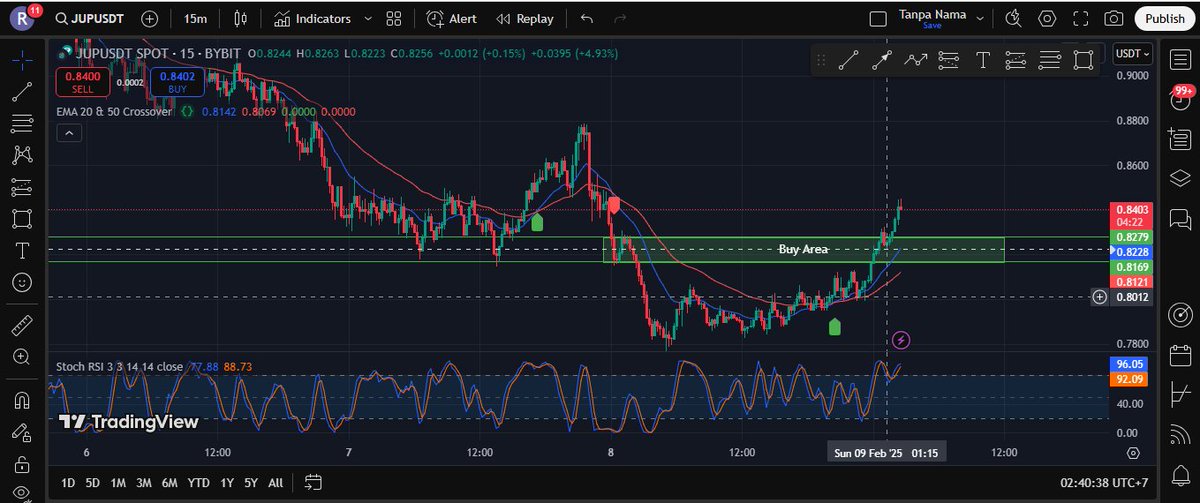Pick the path polyline tool in favorites toolbar
The image size is (1200, 503).
(915, 61)
